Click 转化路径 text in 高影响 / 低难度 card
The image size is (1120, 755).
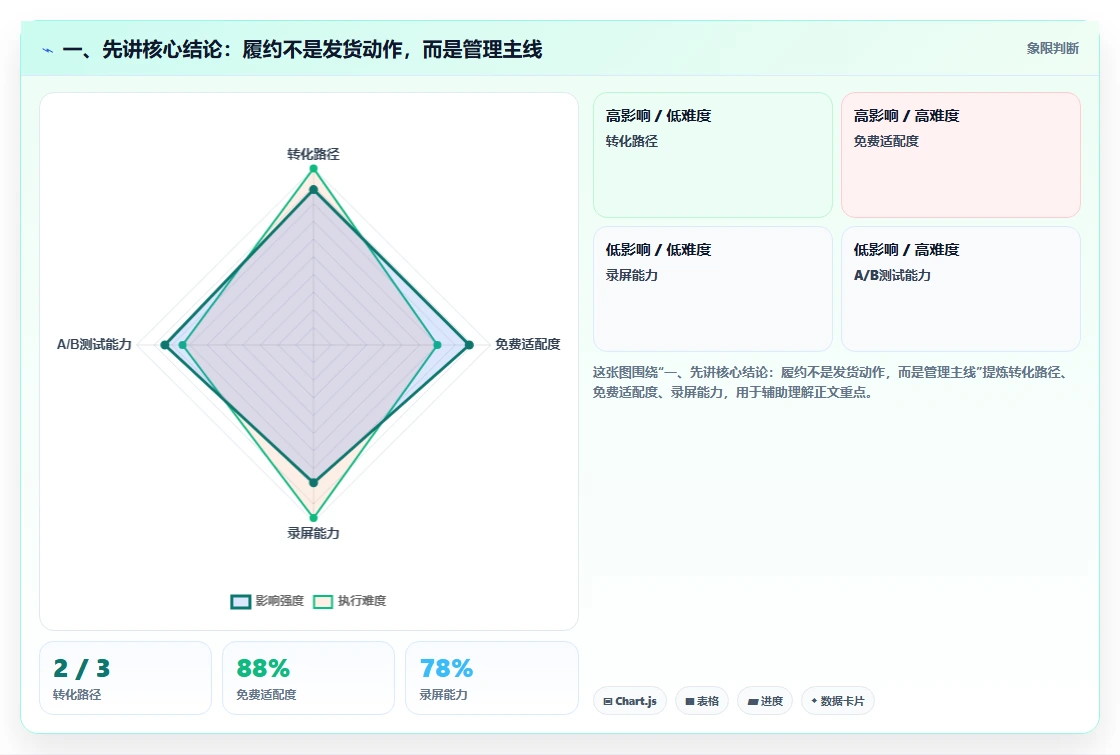tap(631, 141)
